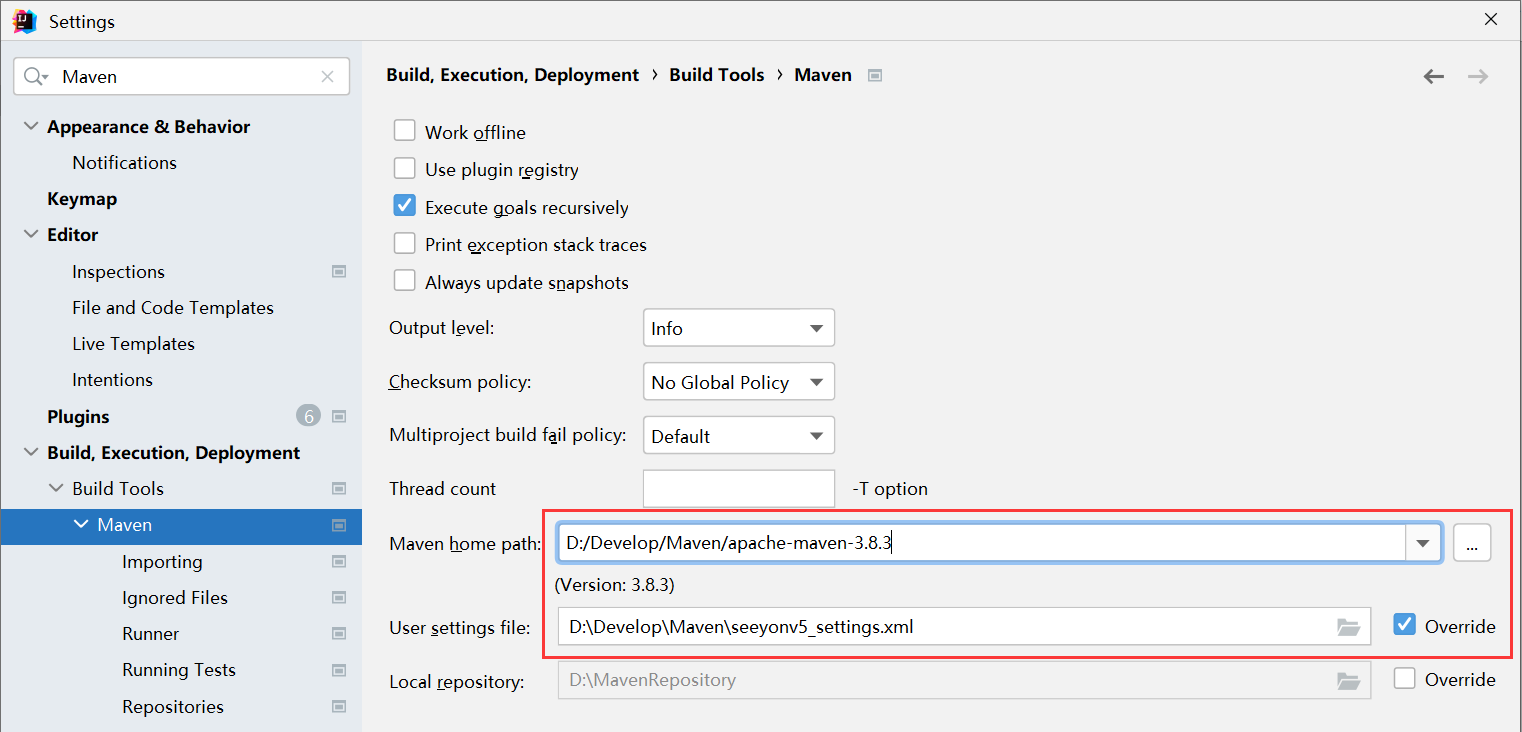
Task: Open the Multiproject build fail policy dropdown
Action: pos(738,436)
